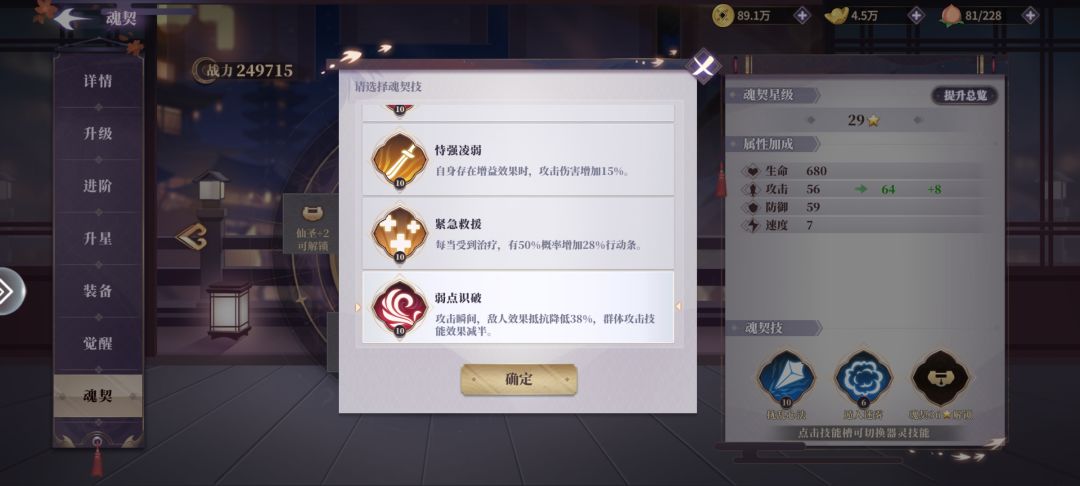Go to the 升星 tab
Viewport: 1080px width, 486px height.
click(x=98, y=238)
